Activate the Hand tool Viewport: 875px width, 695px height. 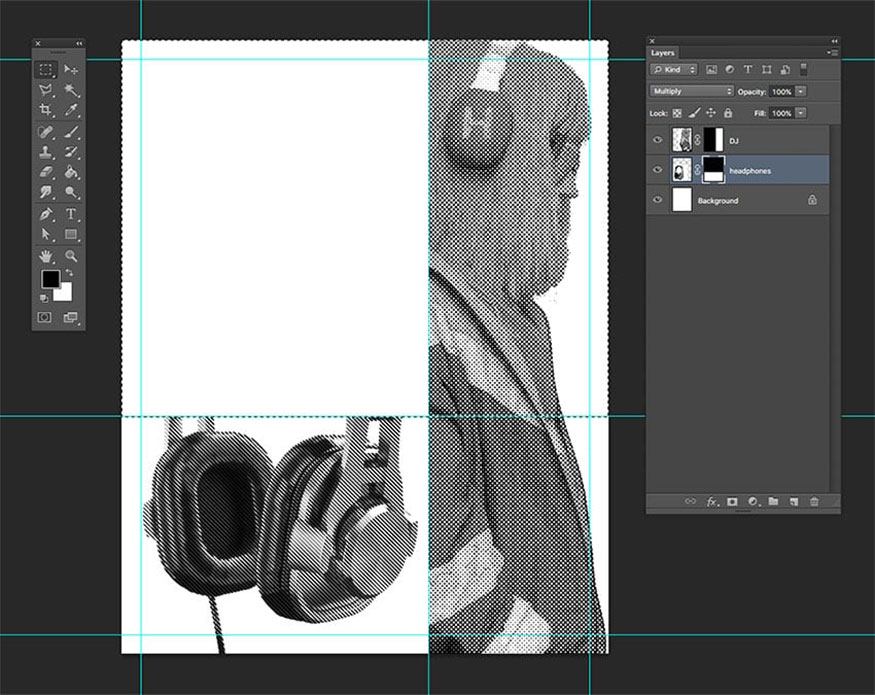(45, 256)
